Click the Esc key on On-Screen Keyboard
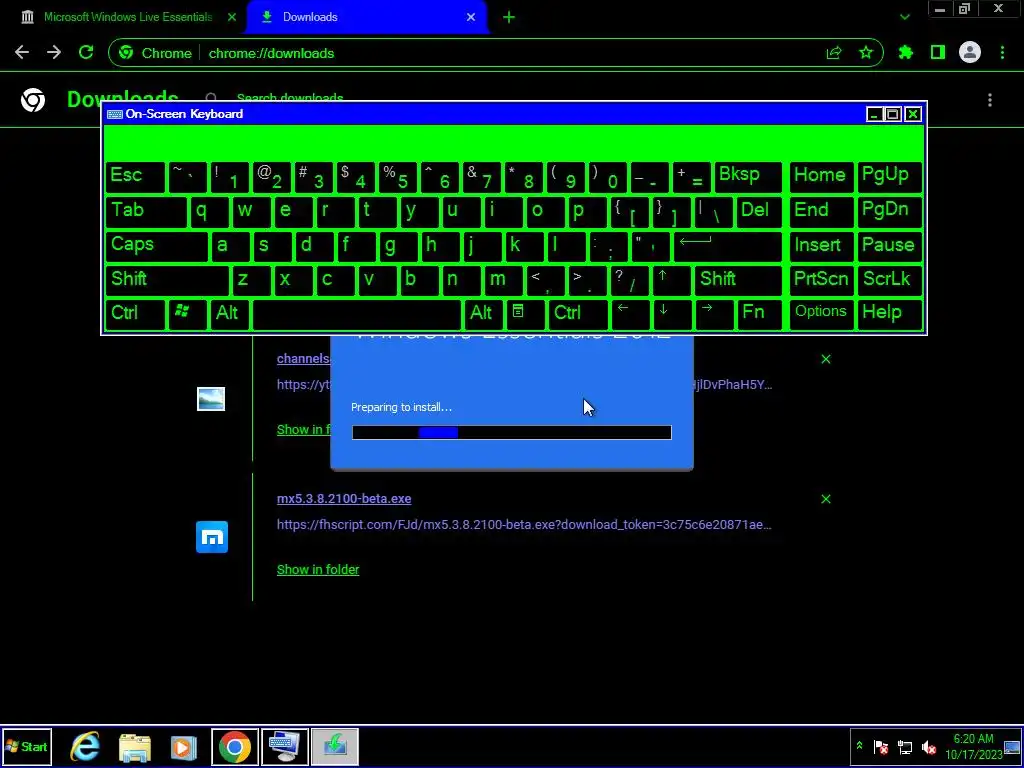The height and width of the screenshot is (768, 1024). [x=135, y=176]
